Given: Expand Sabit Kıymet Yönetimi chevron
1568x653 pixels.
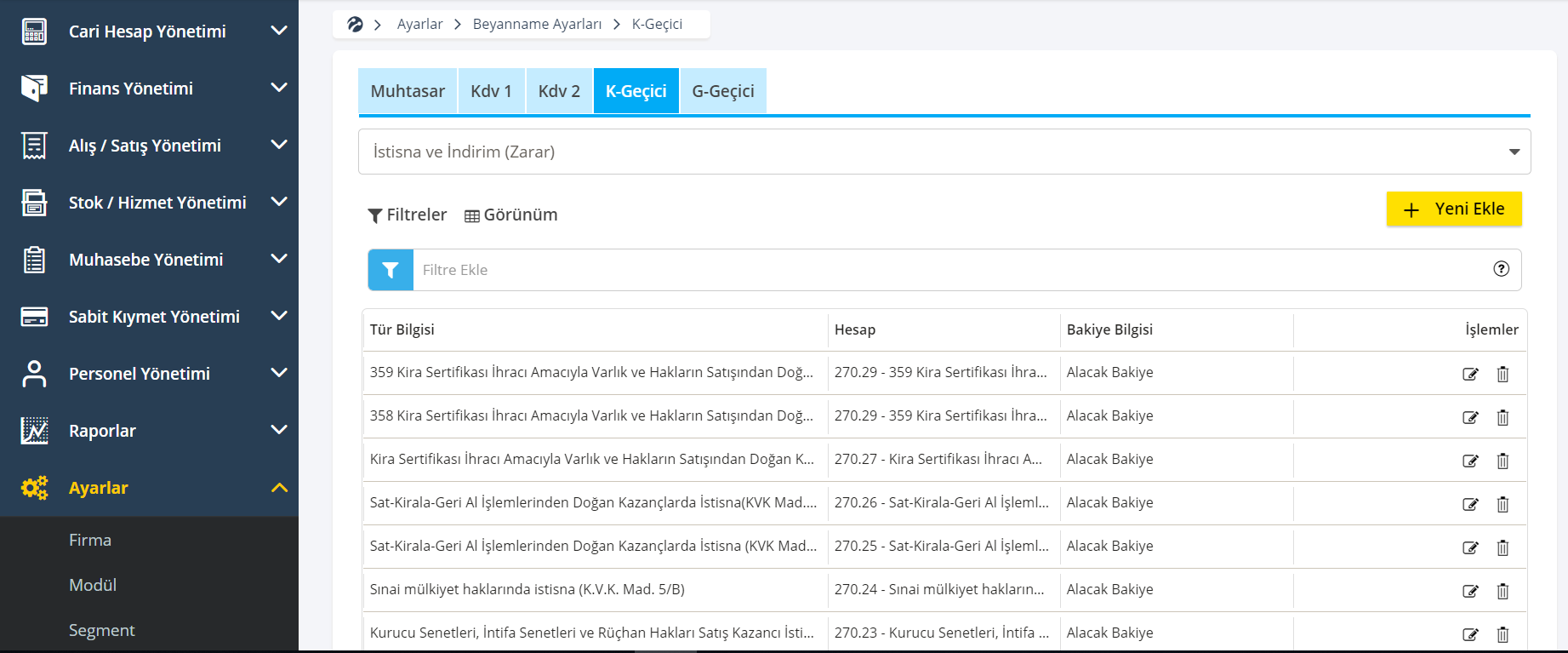Looking at the screenshot, I should 279,316.
